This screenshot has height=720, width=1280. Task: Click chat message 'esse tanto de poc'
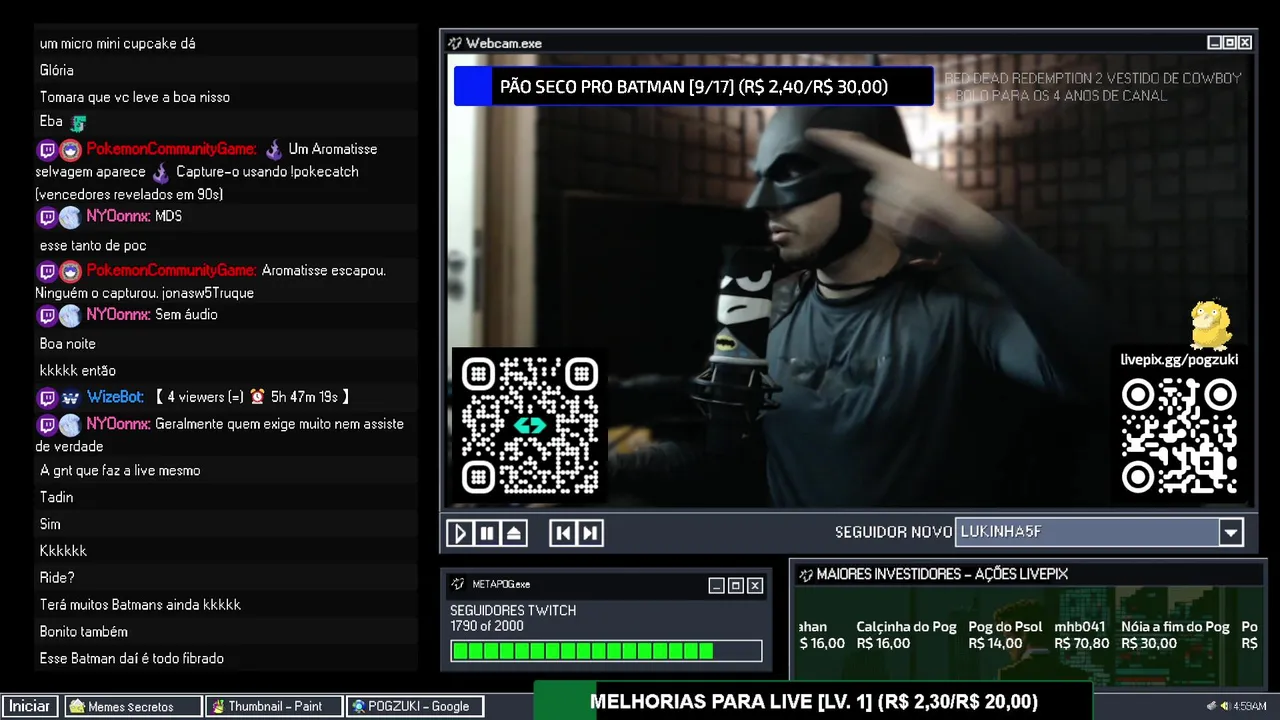93,245
